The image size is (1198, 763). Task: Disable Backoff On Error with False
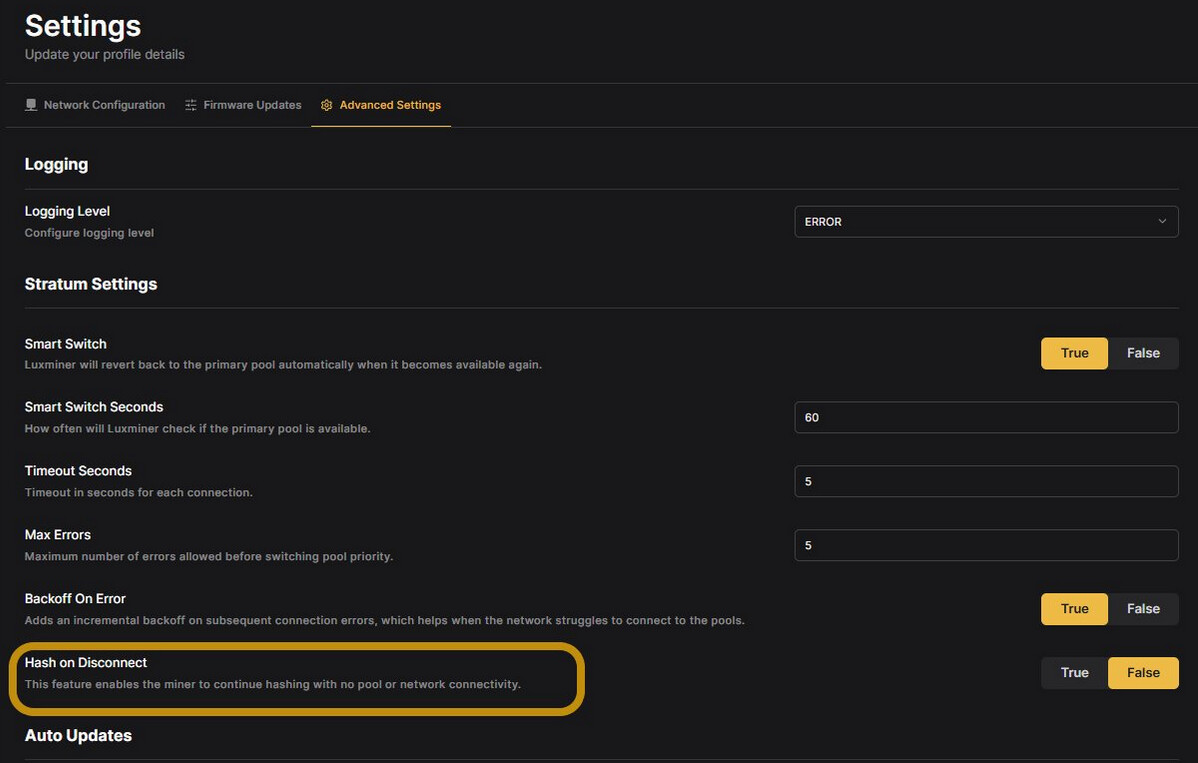click(x=1143, y=609)
